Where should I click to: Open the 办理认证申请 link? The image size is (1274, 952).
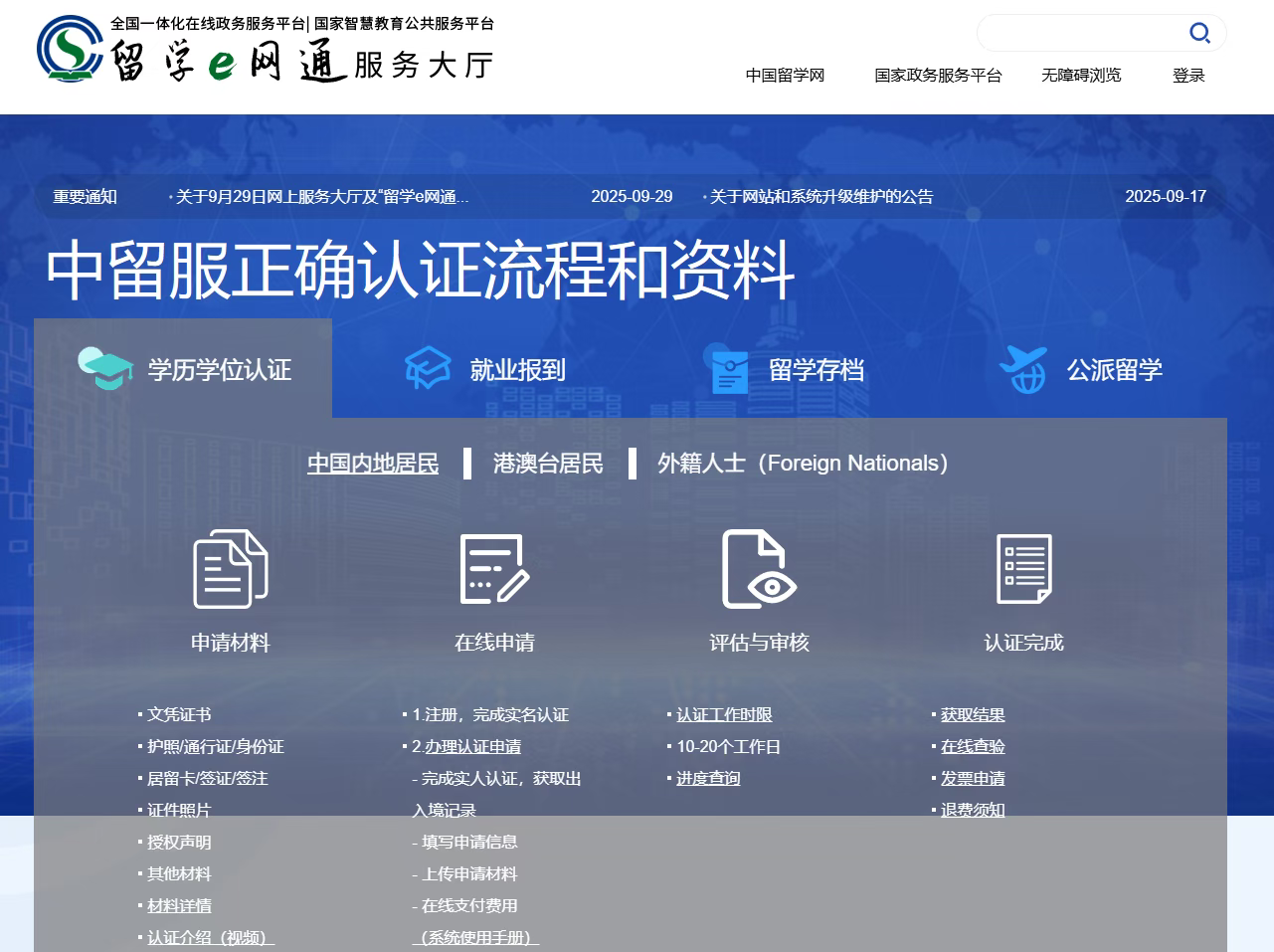[x=472, y=747]
